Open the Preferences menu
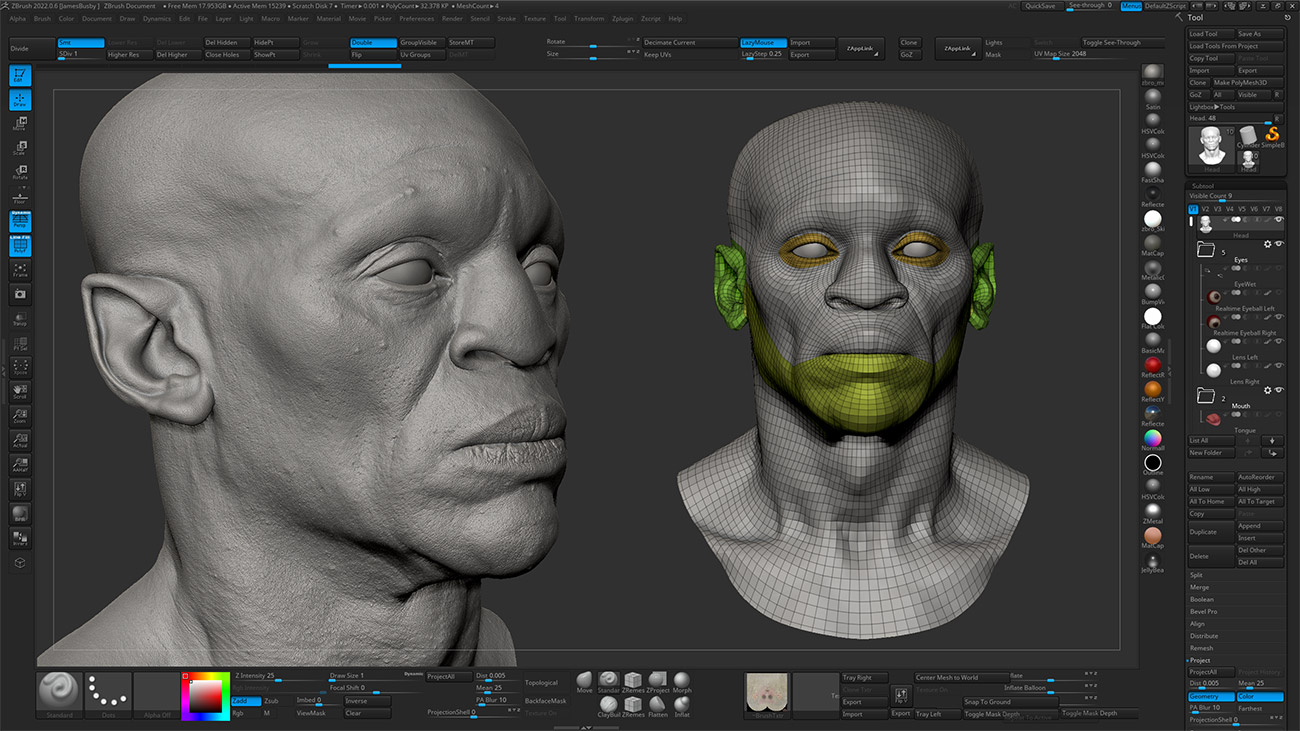Image resolution: width=1300 pixels, height=731 pixels. pyautogui.click(x=416, y=18)
